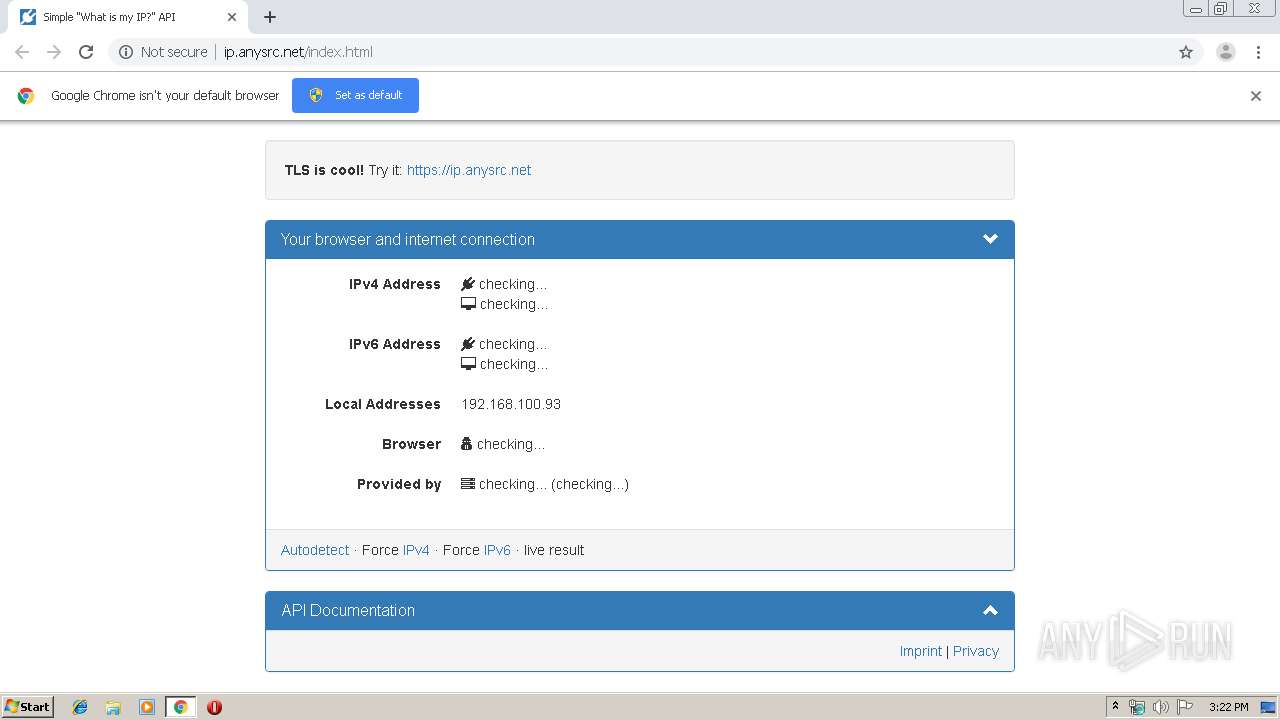Click the red stop-sign taskbar icon
Image resolution: width=1280 pixels, height=720 pixels.
[x=214, y=707]
